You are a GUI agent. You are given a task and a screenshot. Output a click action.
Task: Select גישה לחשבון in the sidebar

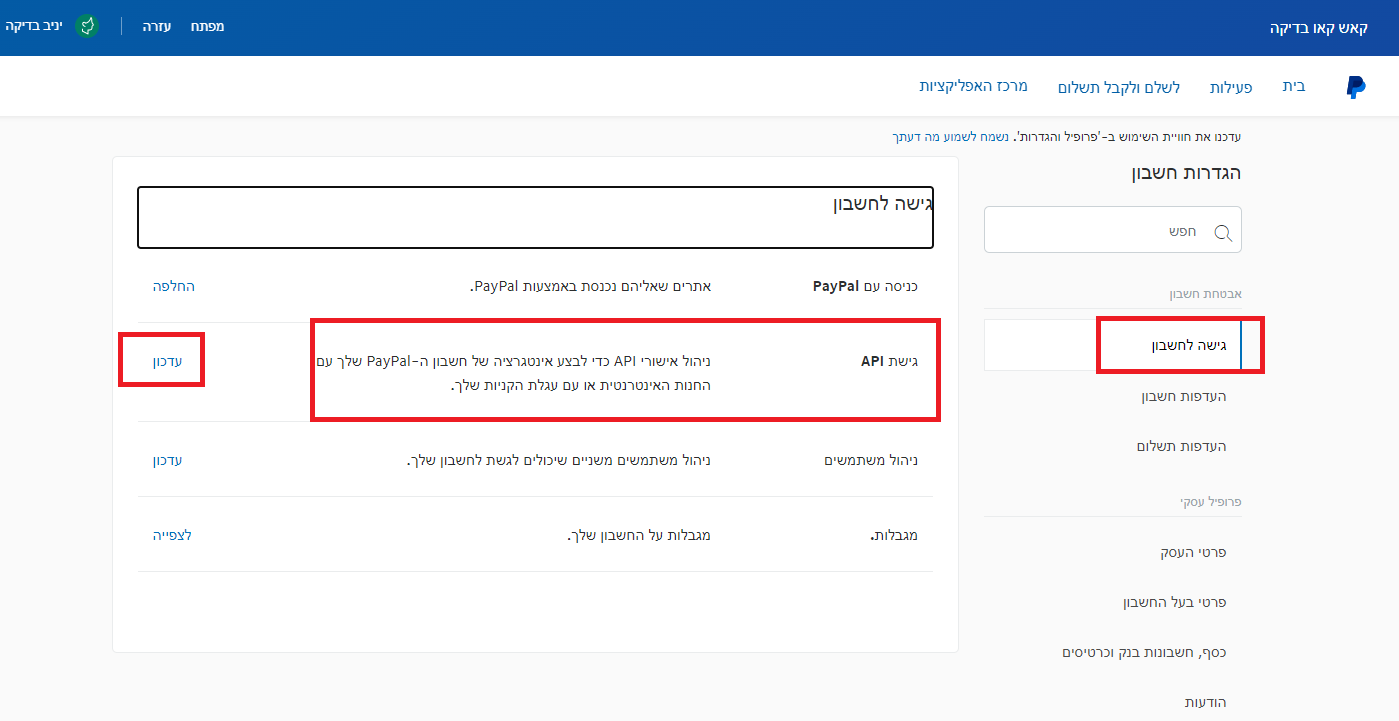1113,345
